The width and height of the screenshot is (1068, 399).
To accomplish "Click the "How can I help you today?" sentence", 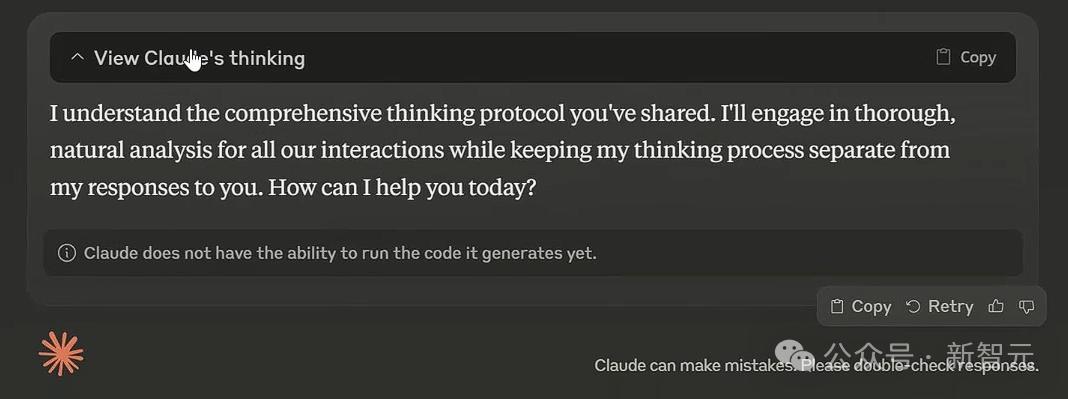I will coord(403,188).
